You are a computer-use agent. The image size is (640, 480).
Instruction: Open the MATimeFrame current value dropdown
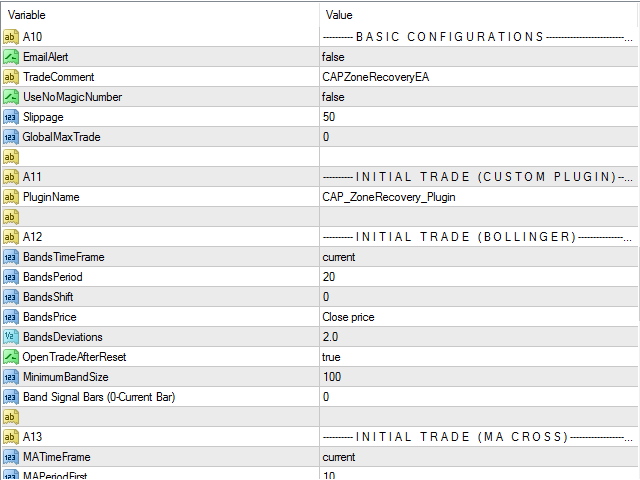479,457
